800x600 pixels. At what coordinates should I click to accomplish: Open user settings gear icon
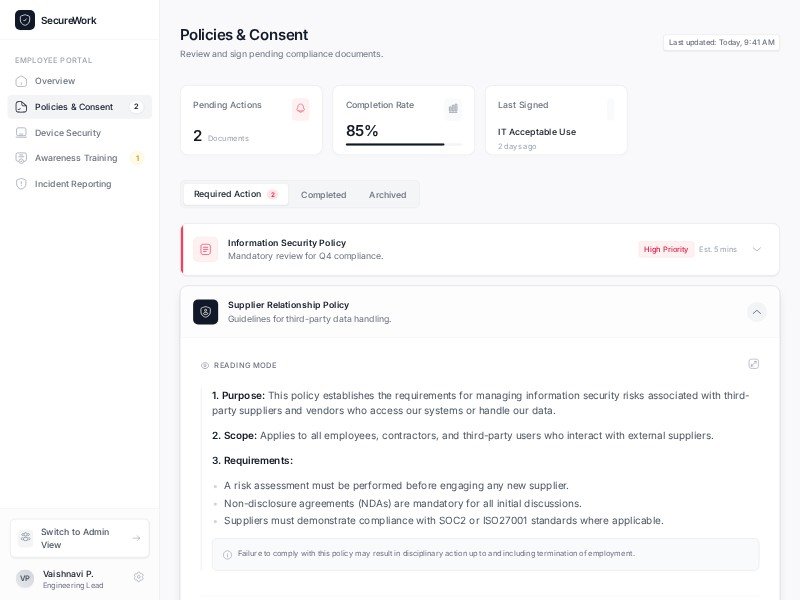coord(139,577)
